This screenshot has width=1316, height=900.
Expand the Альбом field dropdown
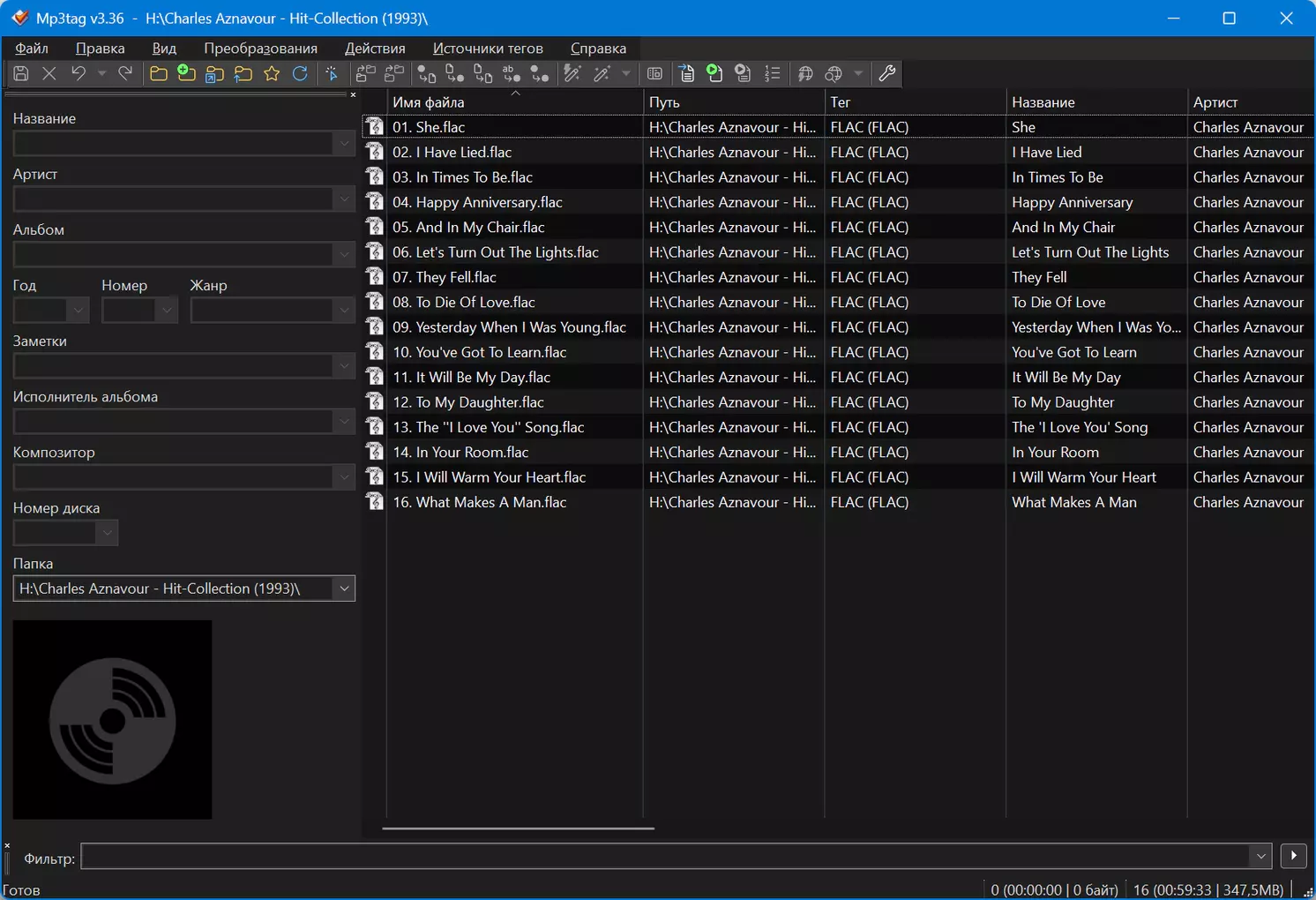coord(344,255)
